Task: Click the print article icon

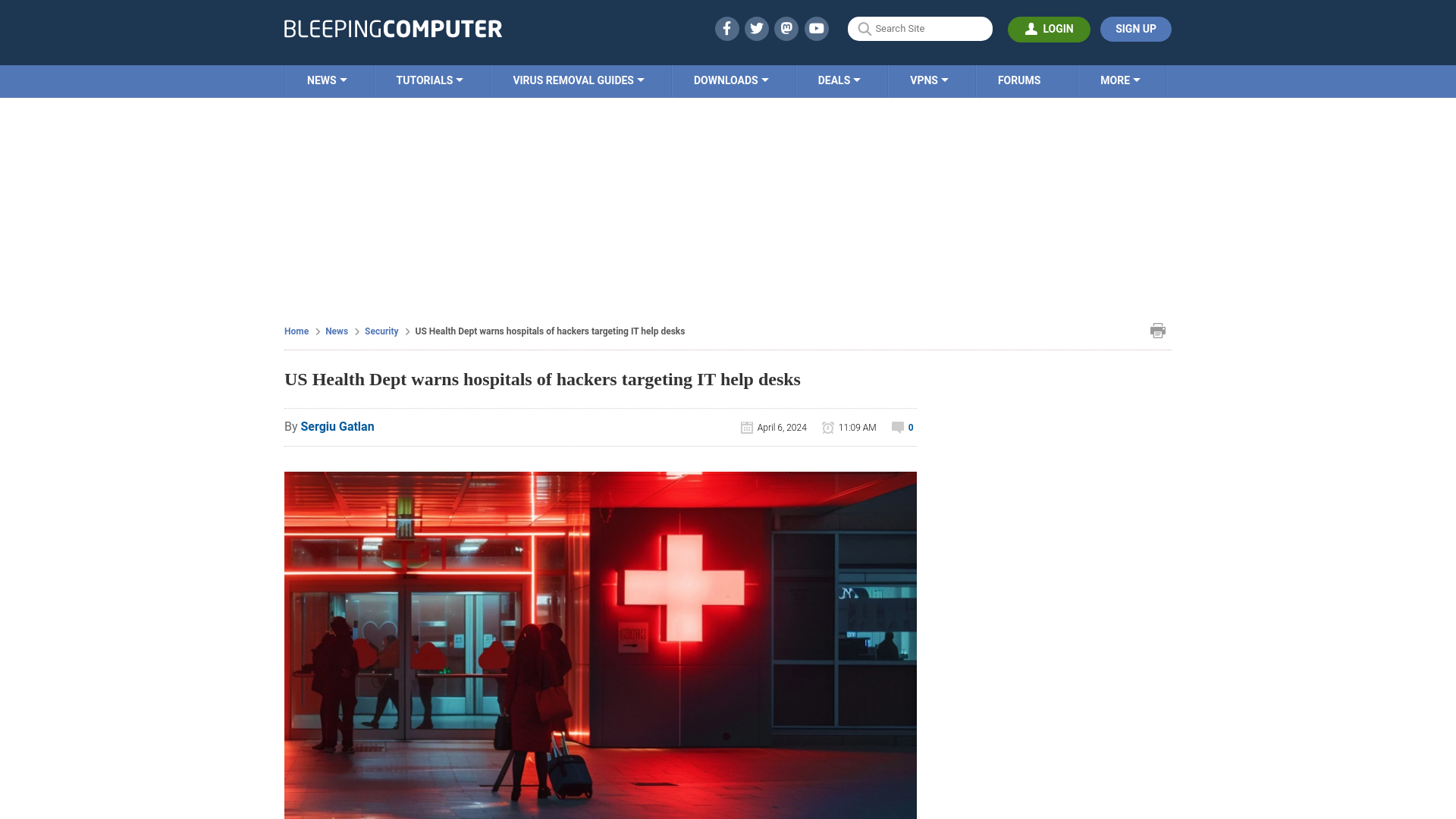Action: tap(1157, 330)
